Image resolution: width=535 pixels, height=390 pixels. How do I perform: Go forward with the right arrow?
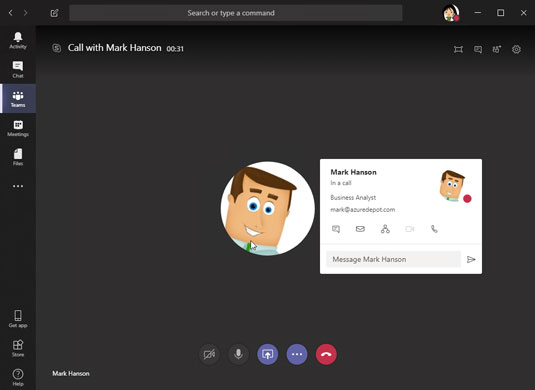[x=26, y=13]
